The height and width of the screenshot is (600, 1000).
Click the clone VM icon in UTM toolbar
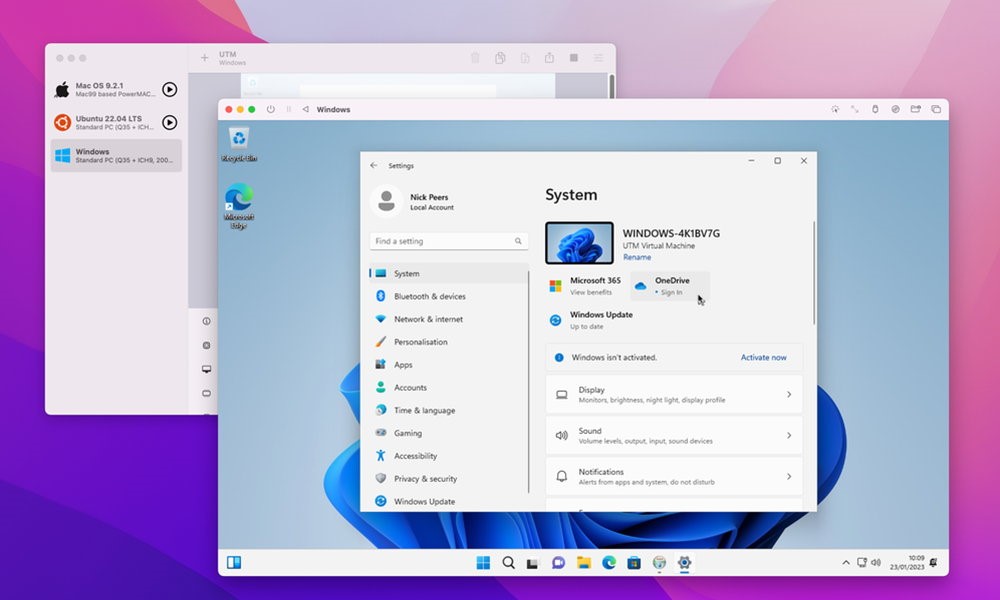tap(500, 58)
